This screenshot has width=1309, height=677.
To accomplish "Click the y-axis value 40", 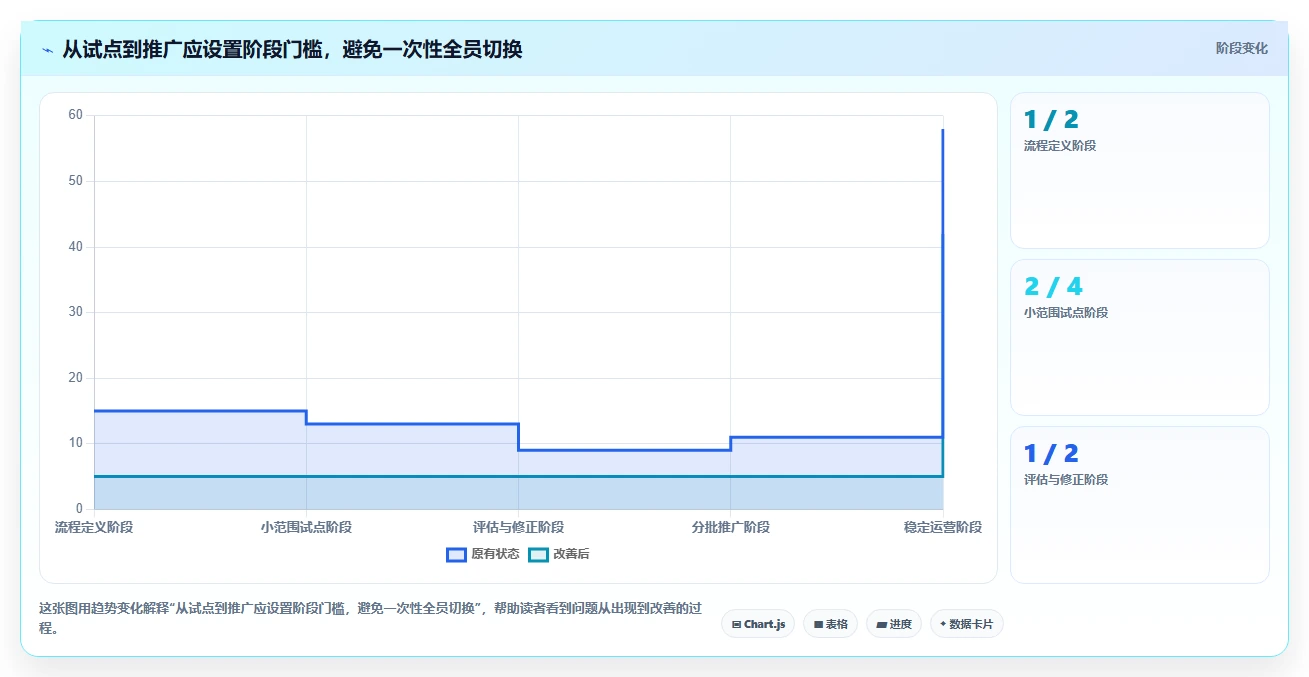I will coord(75,246).
